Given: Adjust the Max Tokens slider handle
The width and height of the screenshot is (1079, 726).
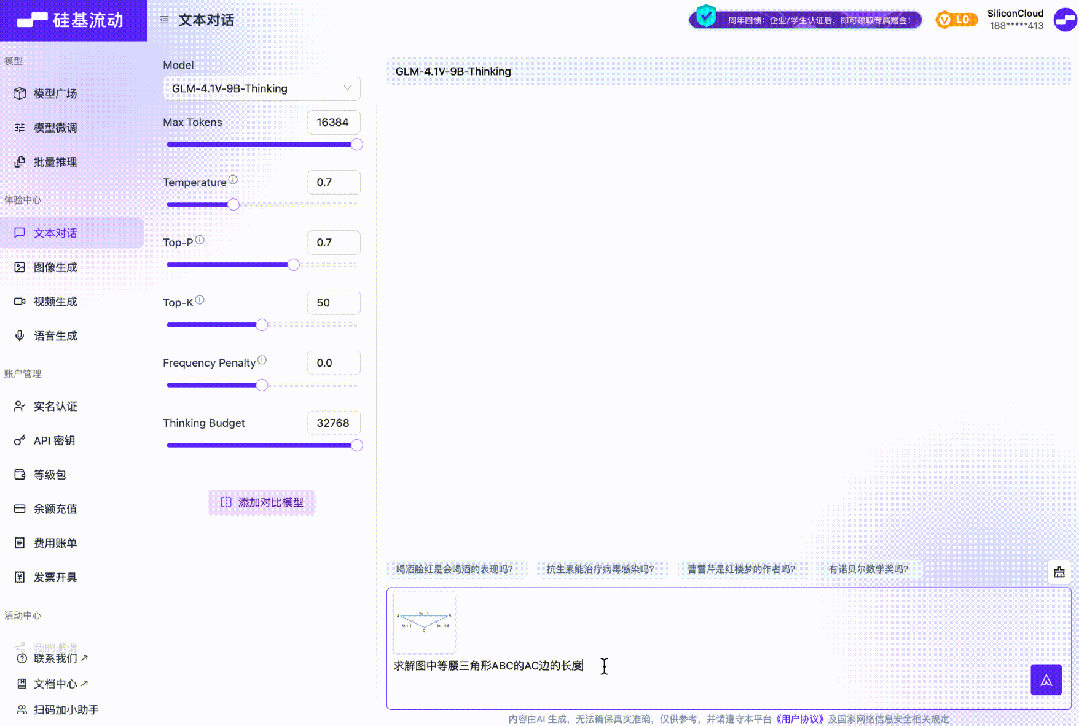Looking at the screenshot, I should (x=356, y=145).
